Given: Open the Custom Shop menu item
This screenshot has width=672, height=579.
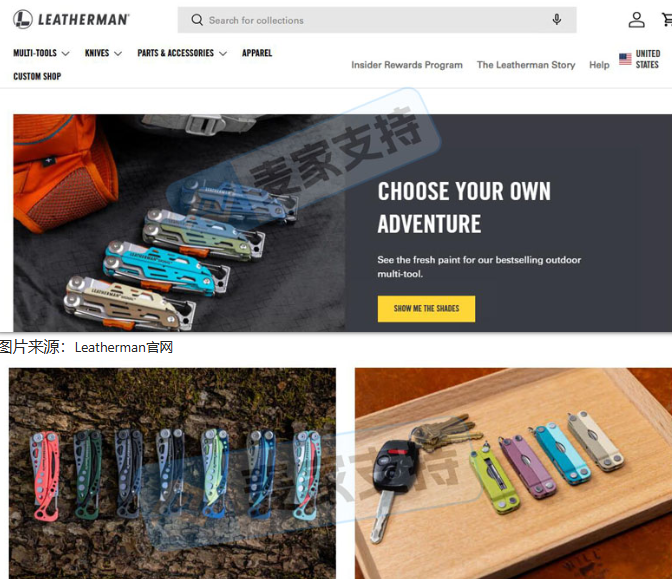Looking at the screenshot, I should [37, 76].
